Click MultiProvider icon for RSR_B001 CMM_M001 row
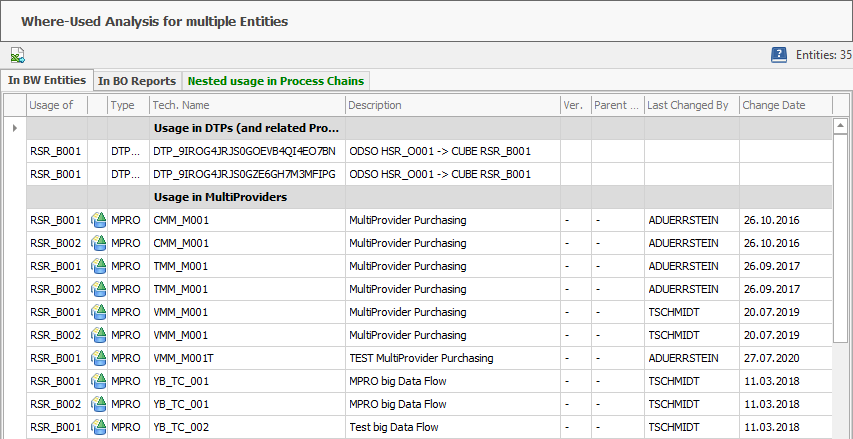Image resolution: width=853 pixels, height=439 pixels. (x=99, y=220)
